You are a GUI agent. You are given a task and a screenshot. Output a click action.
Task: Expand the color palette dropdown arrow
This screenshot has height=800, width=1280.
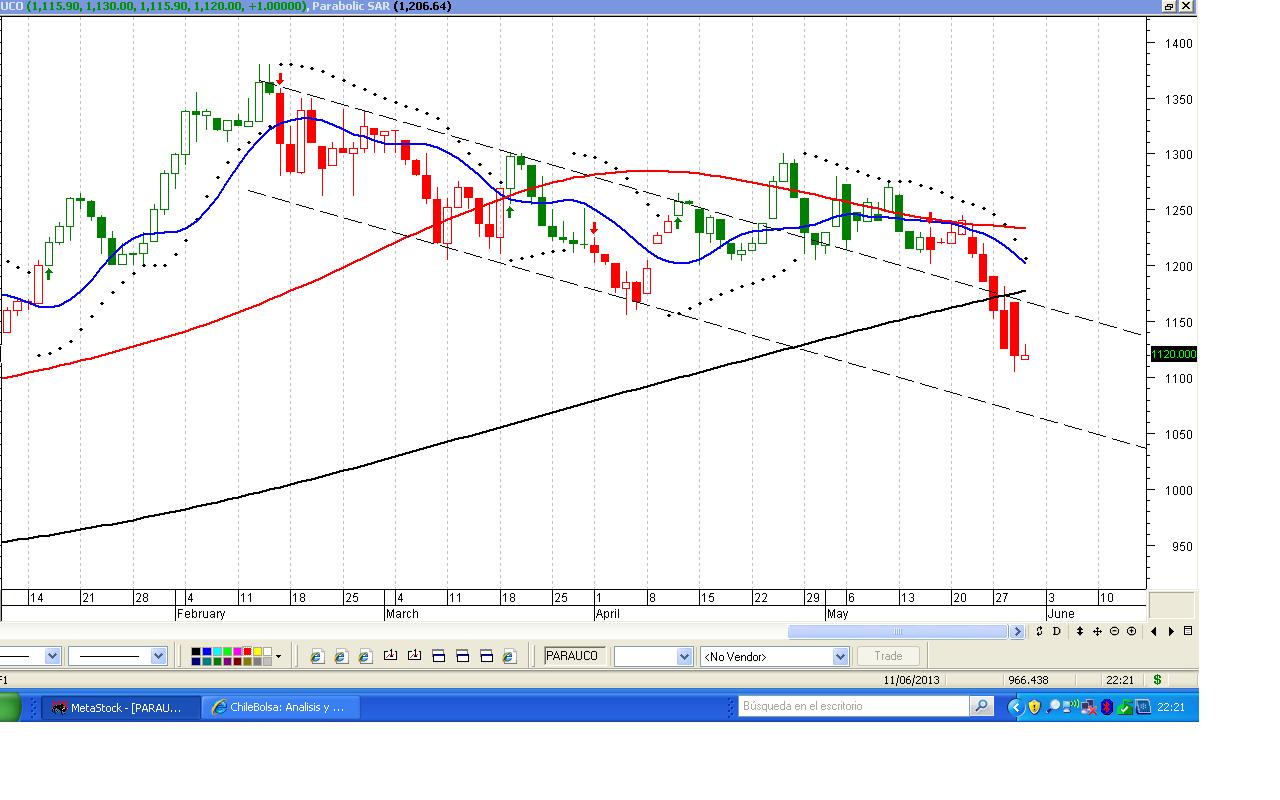(278, 657)
